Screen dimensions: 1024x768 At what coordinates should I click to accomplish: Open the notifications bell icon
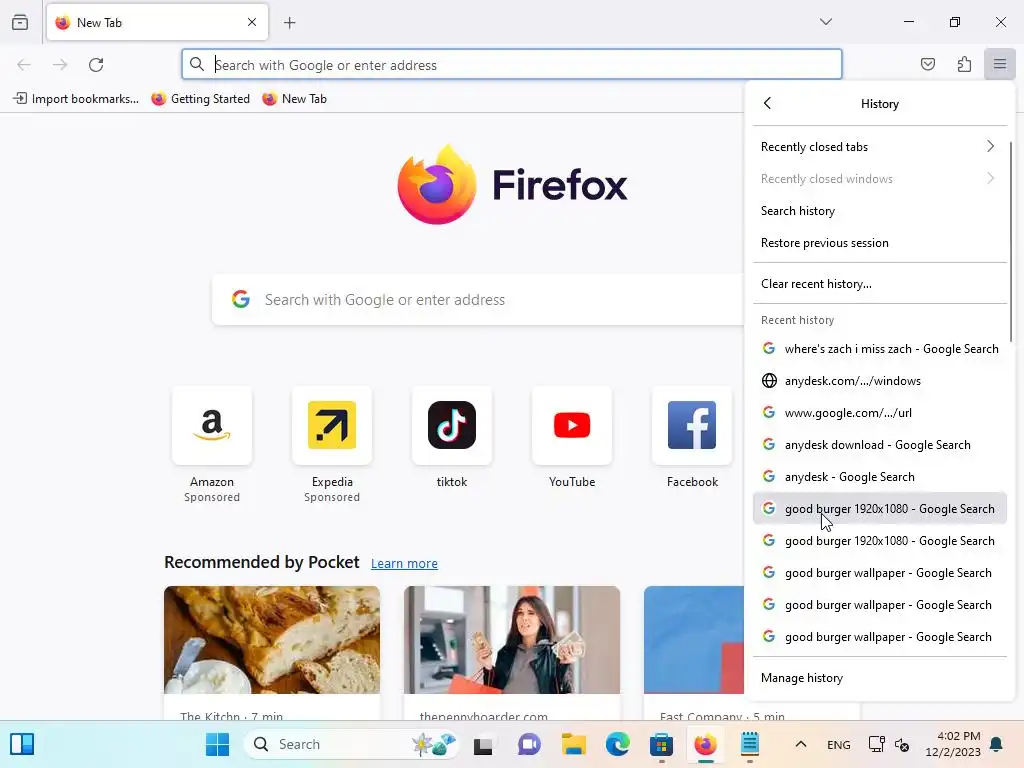pos(997,744)
